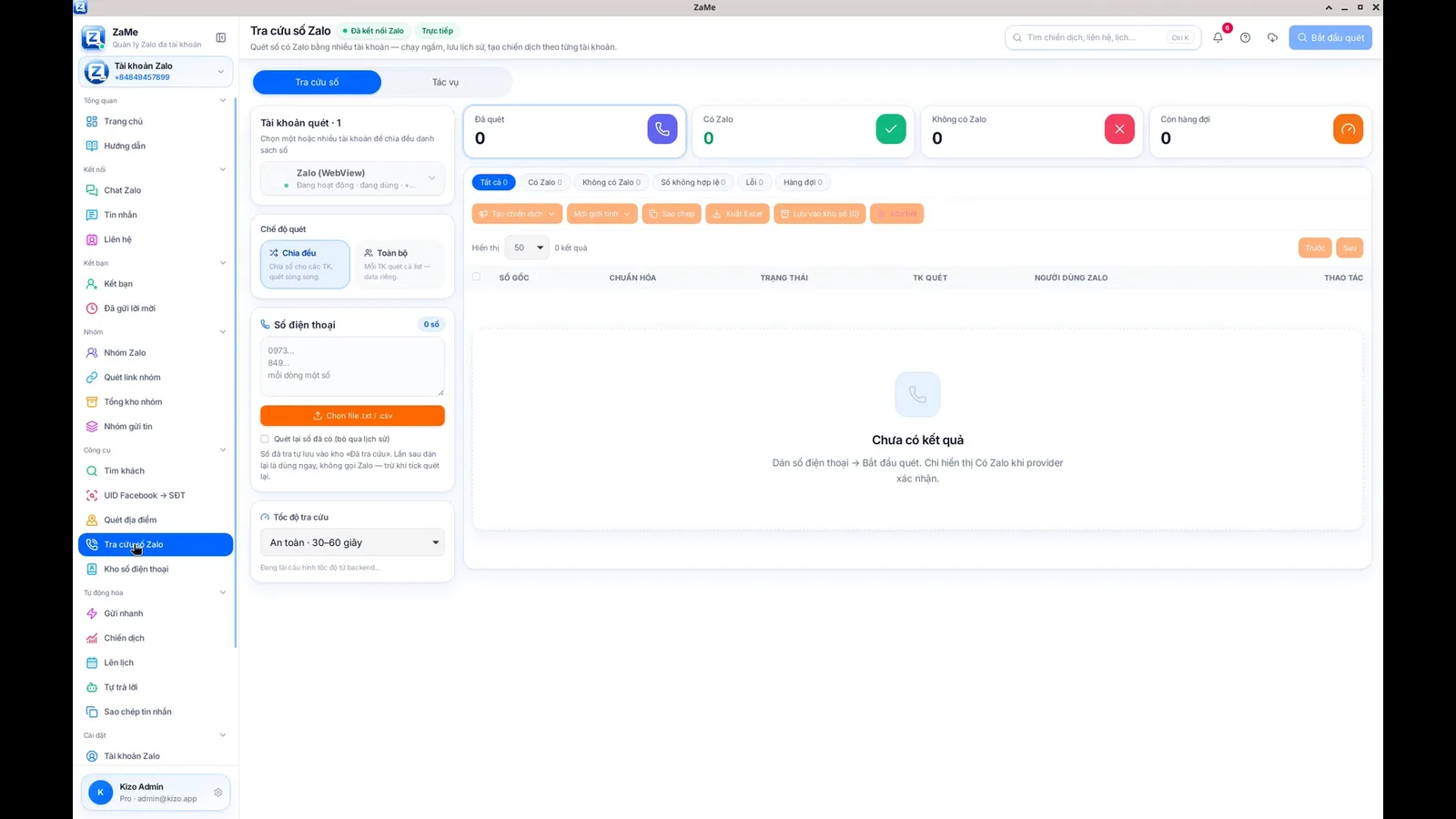This screenshot has width=1456, height=819.
Task: Open Chat Zalo in the sidebar
Action: 156,190
